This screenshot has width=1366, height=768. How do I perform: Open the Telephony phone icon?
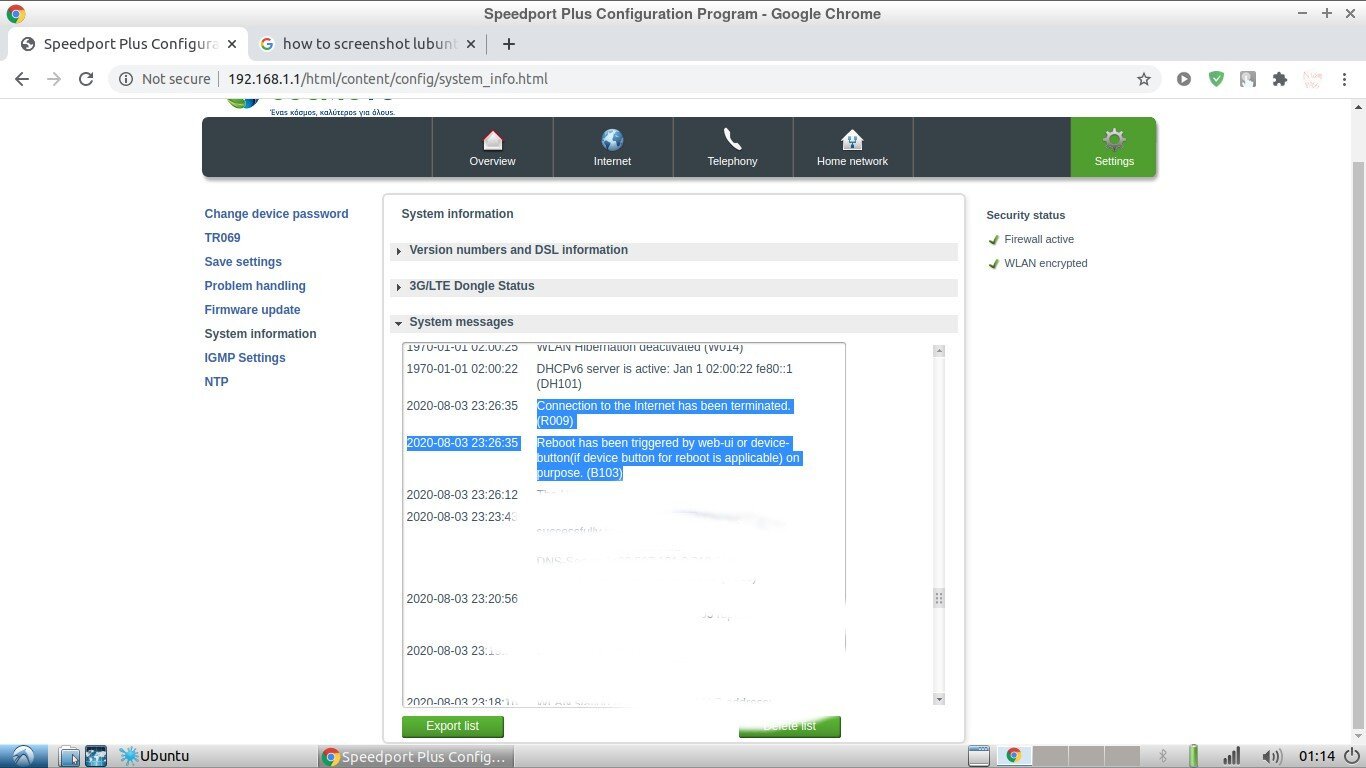pos(732,140)
